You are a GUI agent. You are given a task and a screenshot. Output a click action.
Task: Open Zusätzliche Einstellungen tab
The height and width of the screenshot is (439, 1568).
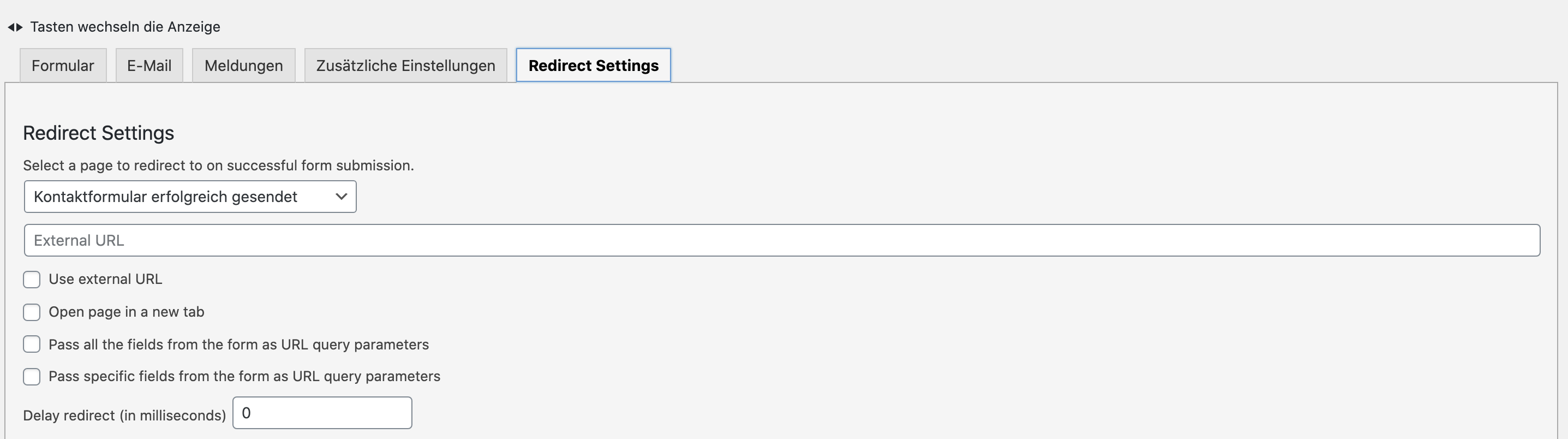tap(405, 65)
